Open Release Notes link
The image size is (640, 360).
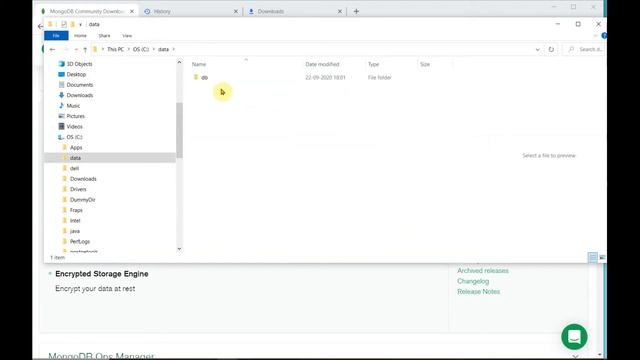click(478, 291)
